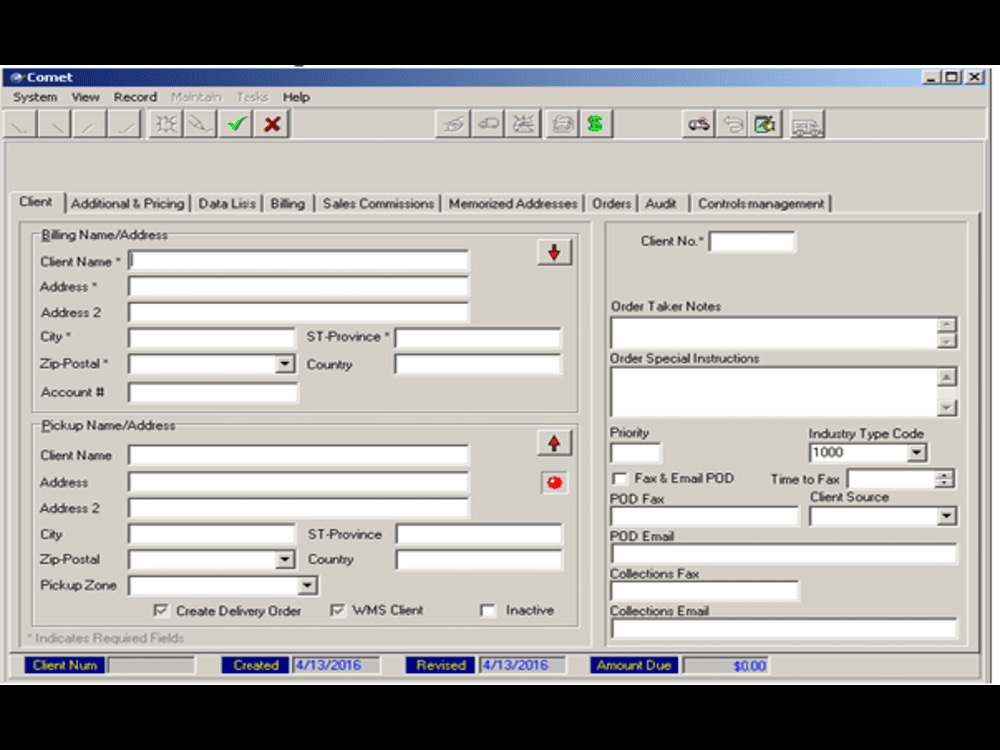Viewport: 1000px width, 750px height.
Task: Open the Industry Type Code dropdown
Action: pyautogui.click(x=916, y=453)
